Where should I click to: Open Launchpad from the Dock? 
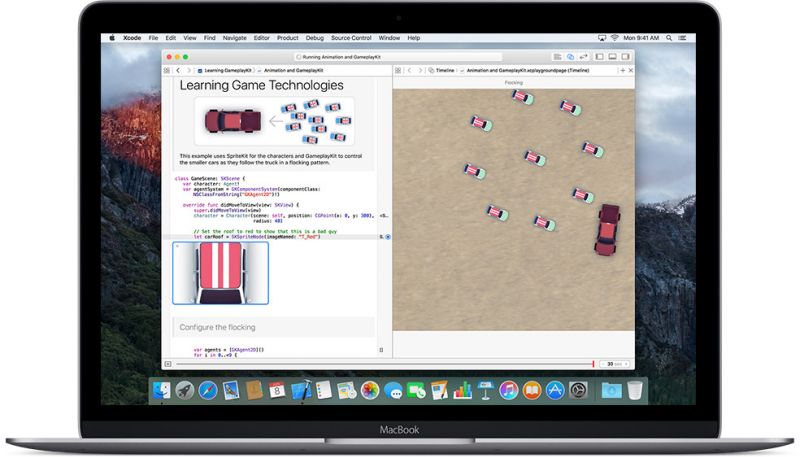tap(185, 390)
